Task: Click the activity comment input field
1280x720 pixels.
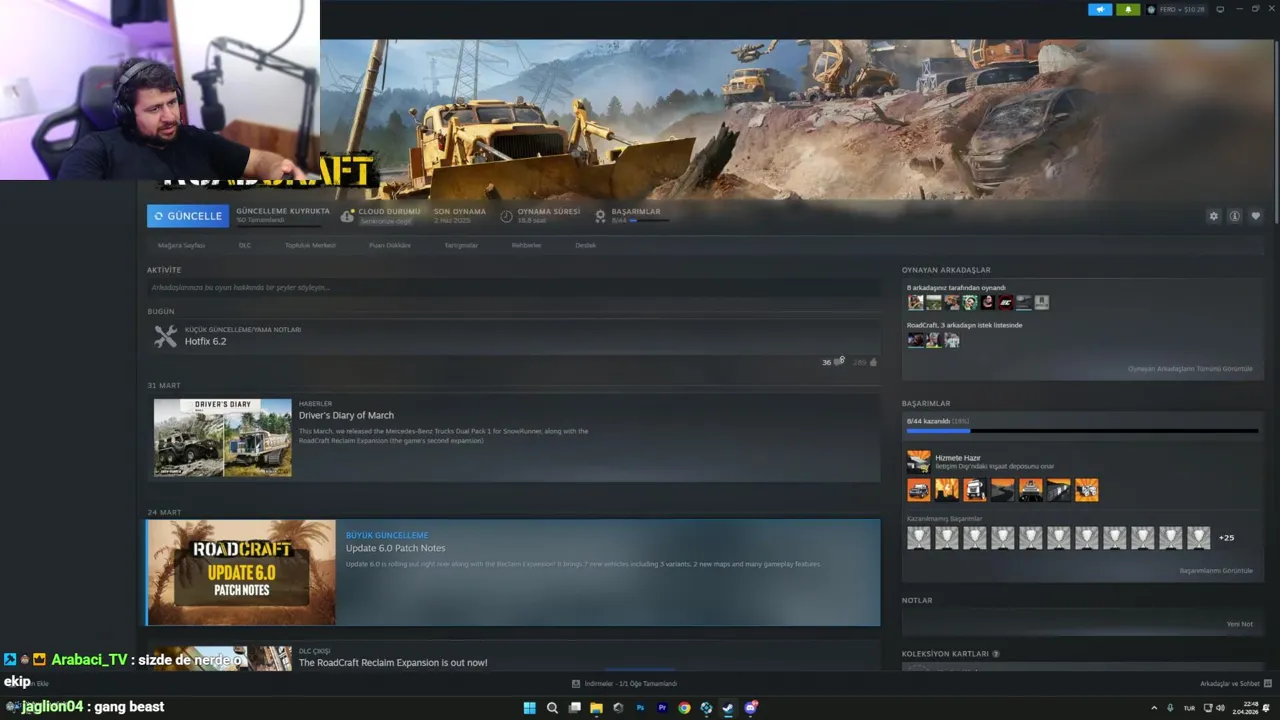Action: 513,288
